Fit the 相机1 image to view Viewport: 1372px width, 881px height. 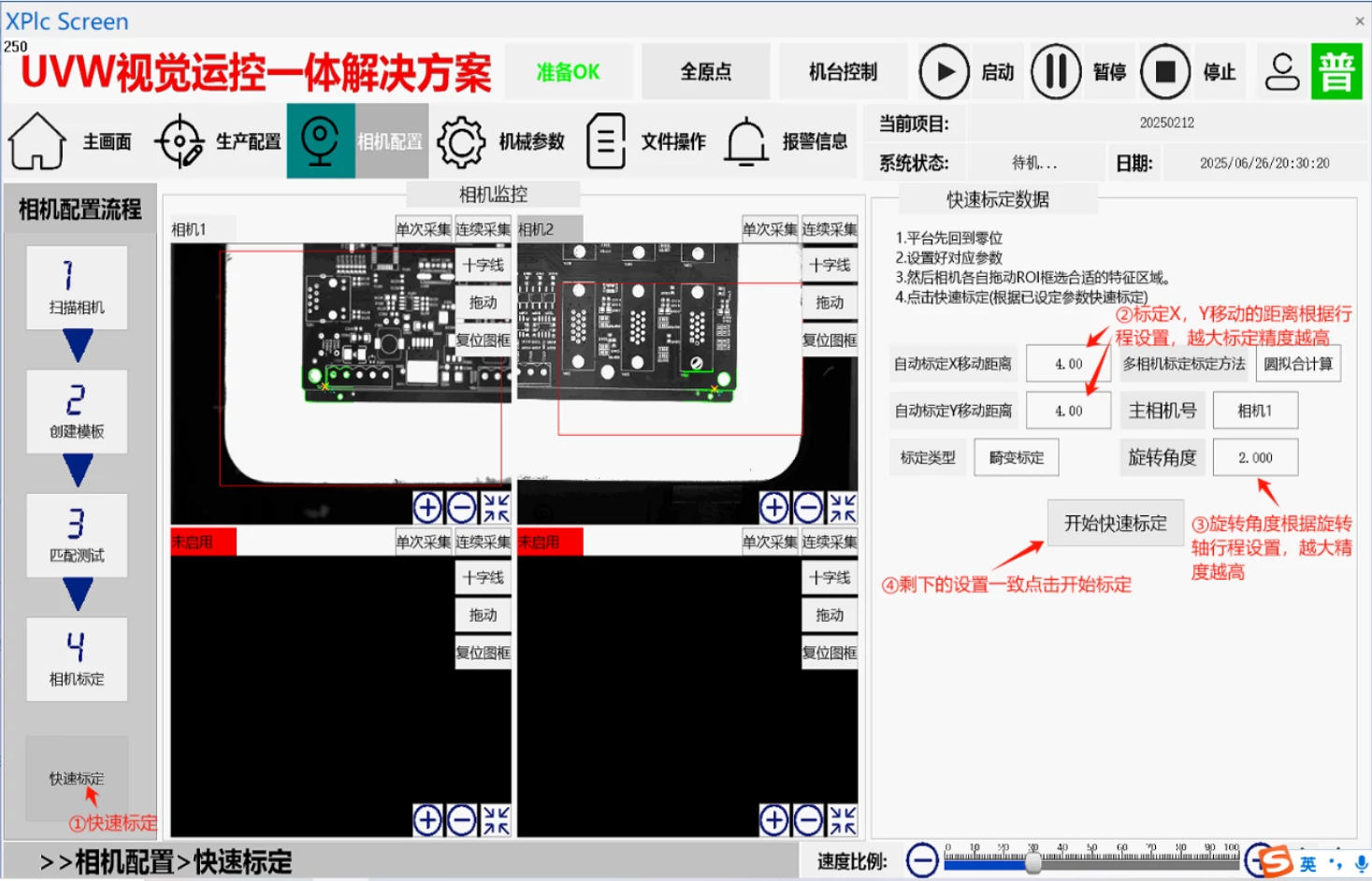[x=496, y=508]
